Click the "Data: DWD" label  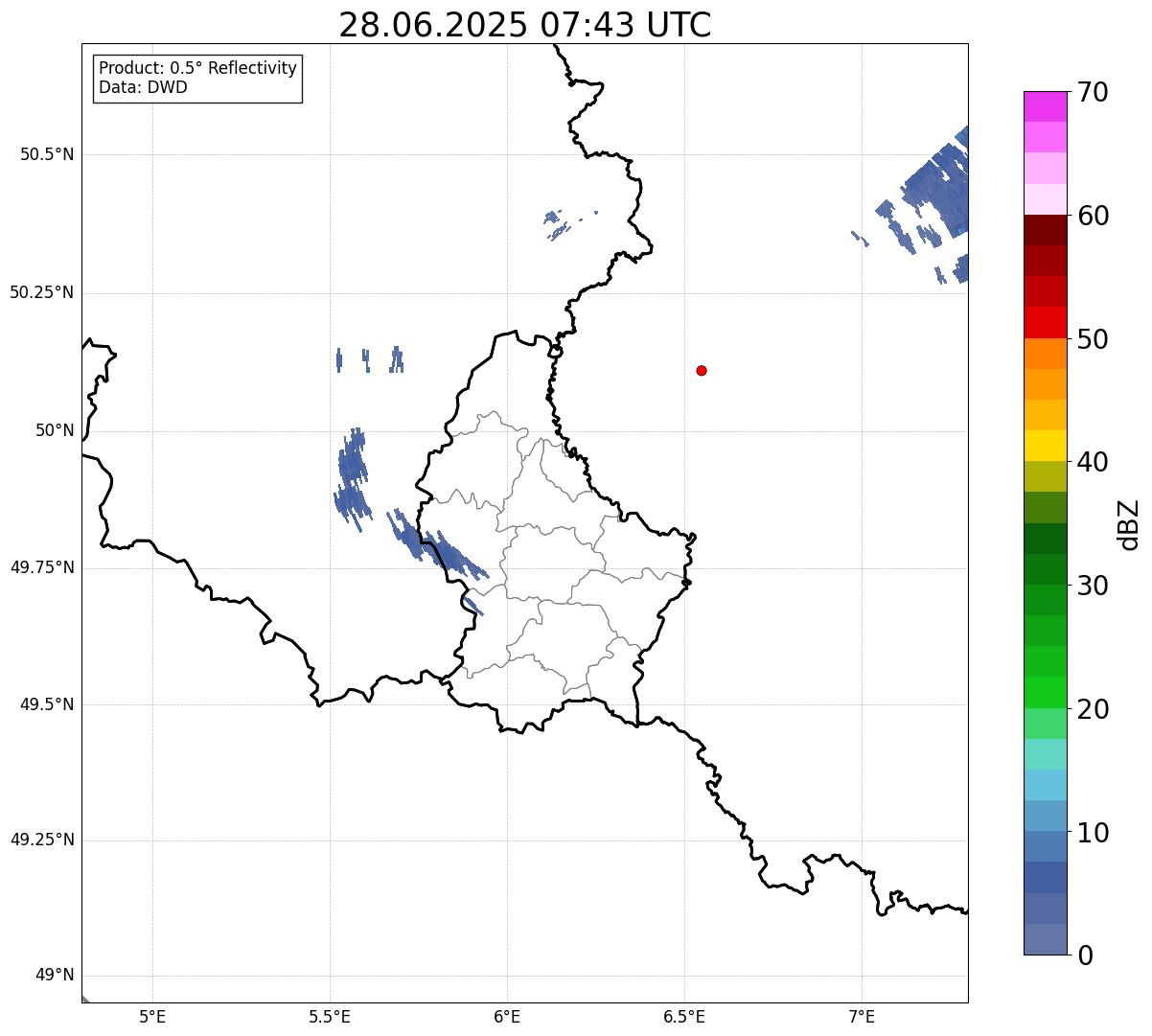144,87
